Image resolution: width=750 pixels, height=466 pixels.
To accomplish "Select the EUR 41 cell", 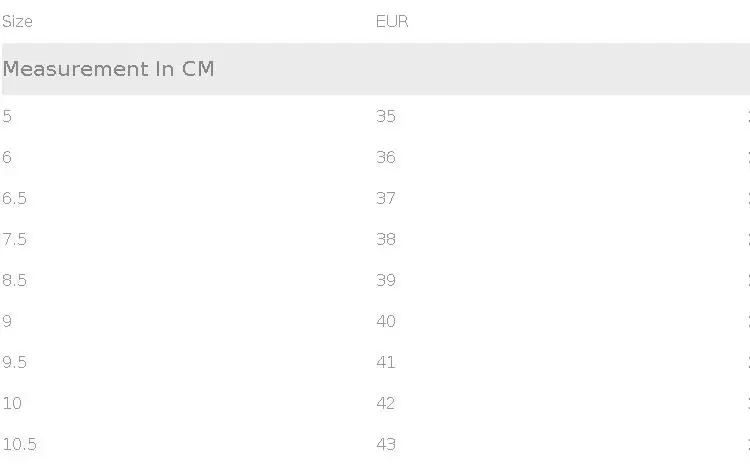I will pyautogui.click(x=386, y=362).
